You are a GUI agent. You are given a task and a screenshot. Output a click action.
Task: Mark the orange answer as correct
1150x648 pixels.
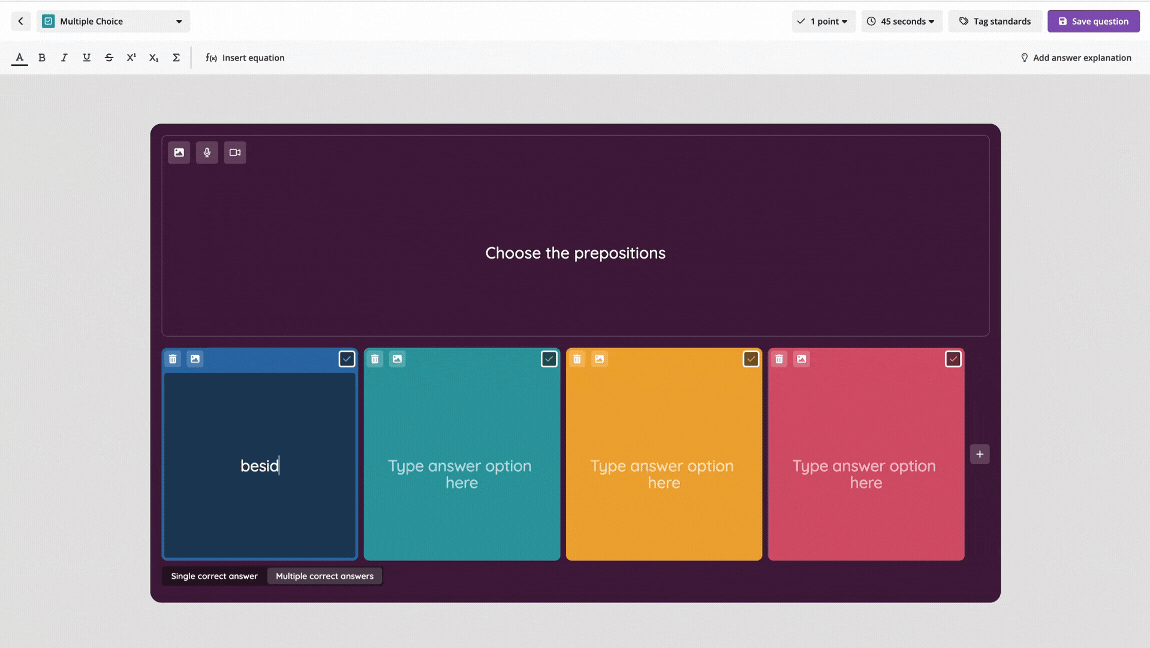[751, 359]
